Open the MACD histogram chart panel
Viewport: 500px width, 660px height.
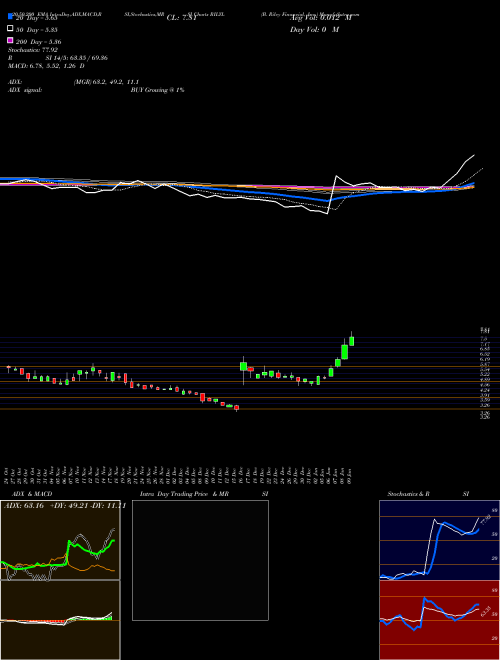point(60,620)
